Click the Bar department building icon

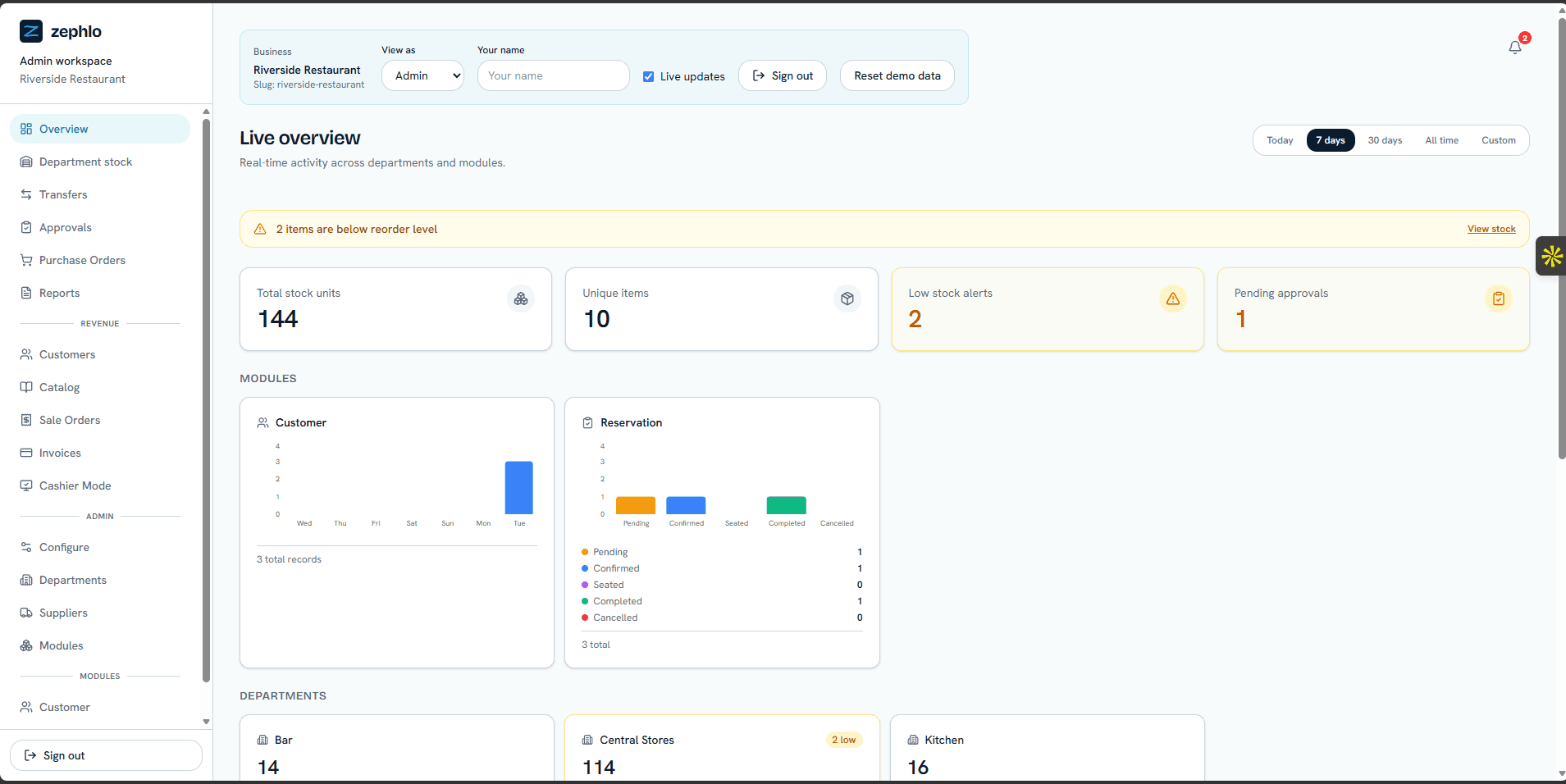click(263, 740)
